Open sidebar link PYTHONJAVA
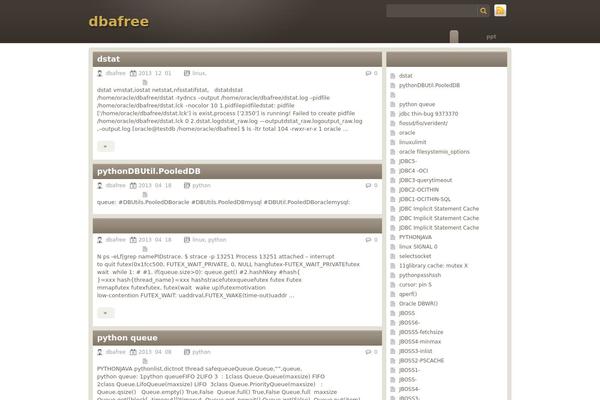 pos(415,237)
